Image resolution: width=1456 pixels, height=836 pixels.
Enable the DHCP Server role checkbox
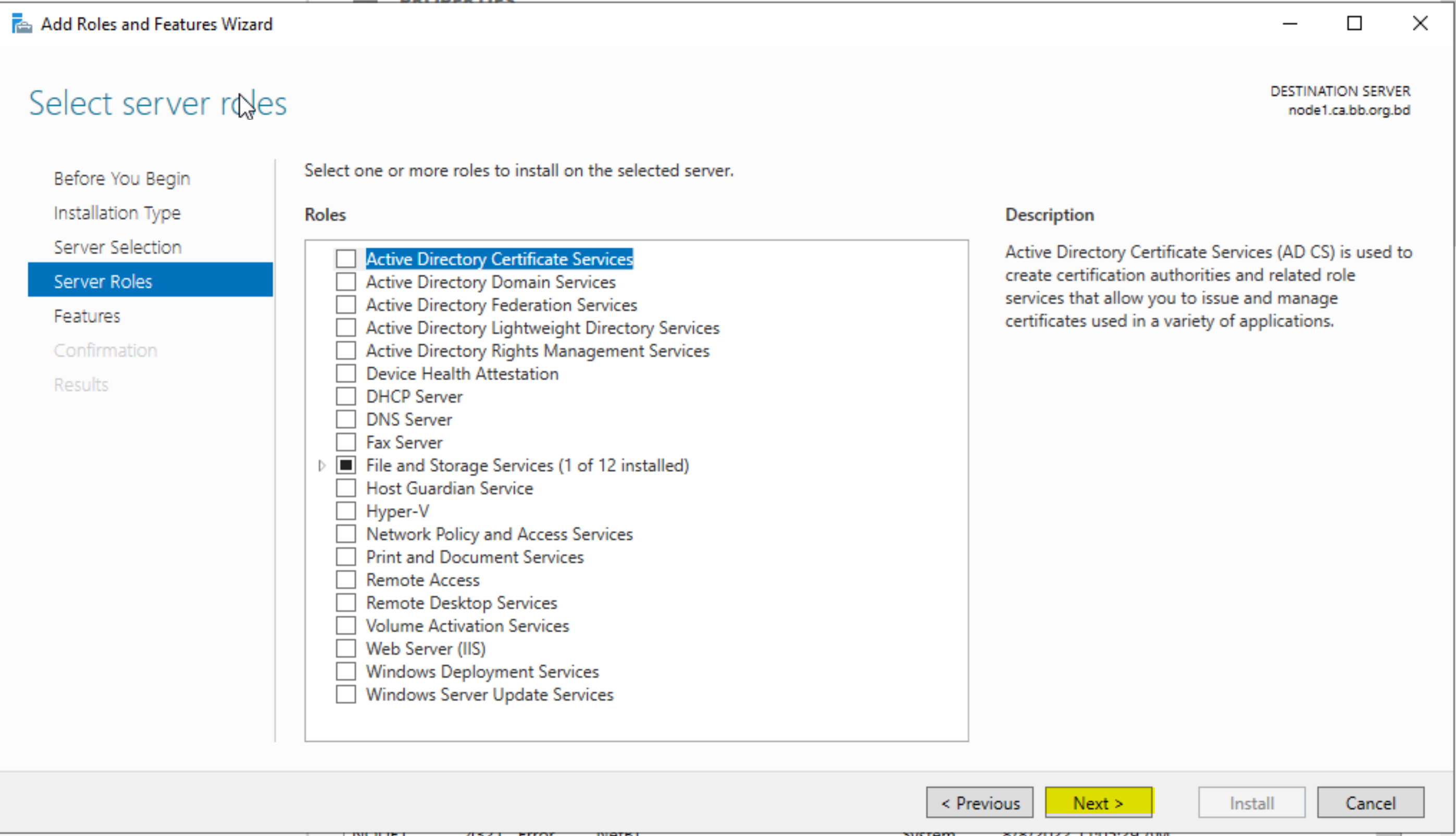tap(345, 397)
